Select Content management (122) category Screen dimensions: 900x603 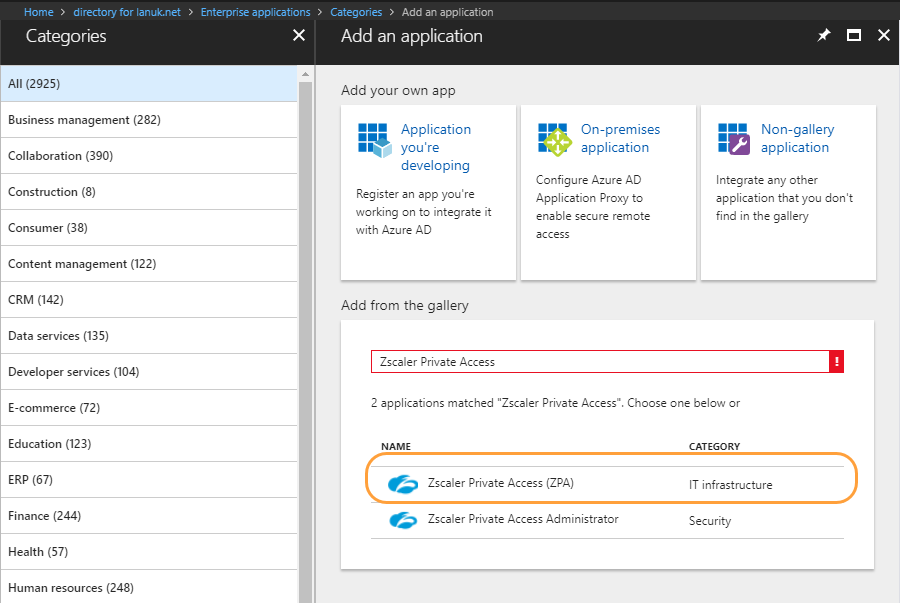coord(149,264)
